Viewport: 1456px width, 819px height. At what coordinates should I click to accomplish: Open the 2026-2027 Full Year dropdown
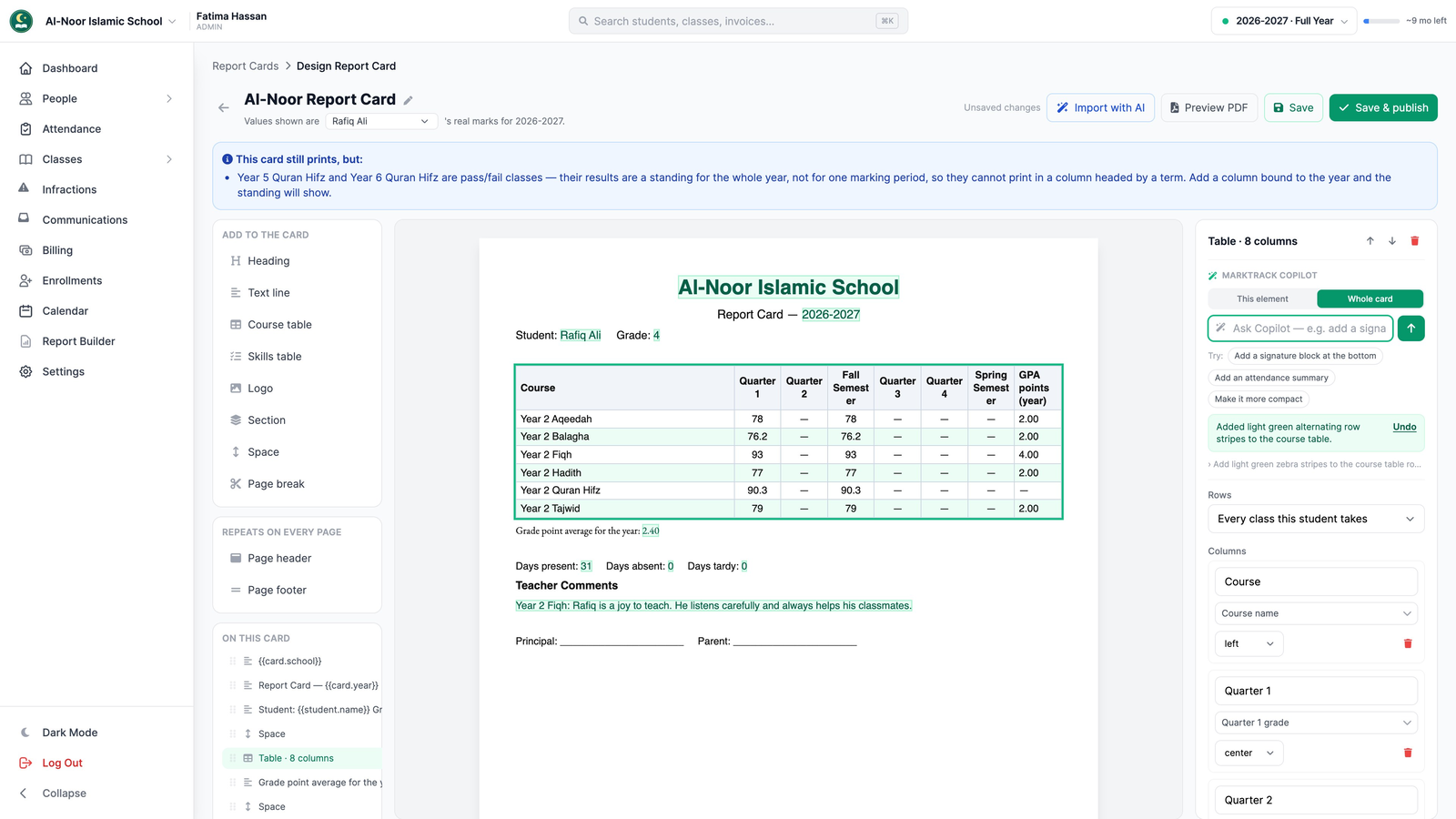pos(1284,21)
